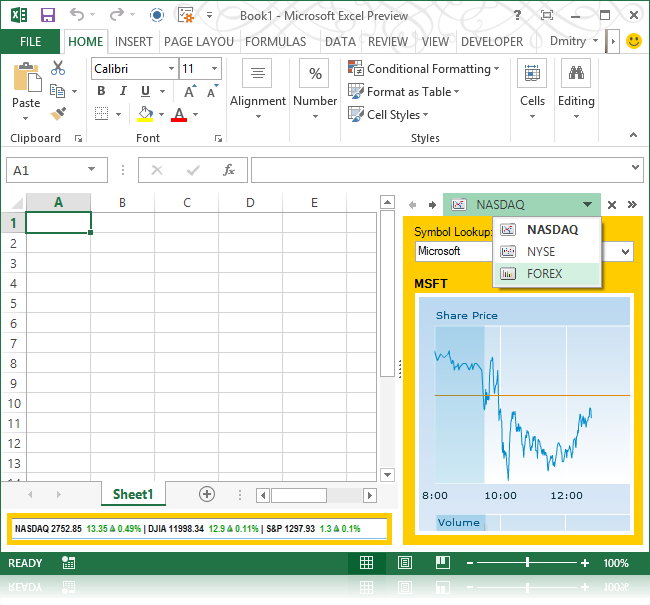Go forward in the task pane

[432, 204]
